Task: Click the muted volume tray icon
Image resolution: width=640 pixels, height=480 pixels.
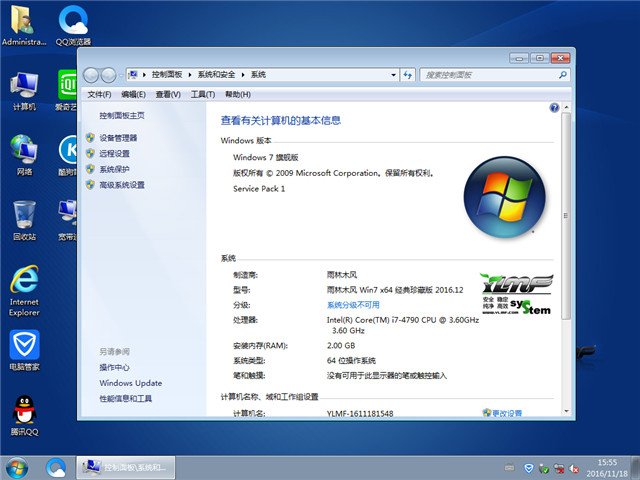Action: (x=574, y=468)
